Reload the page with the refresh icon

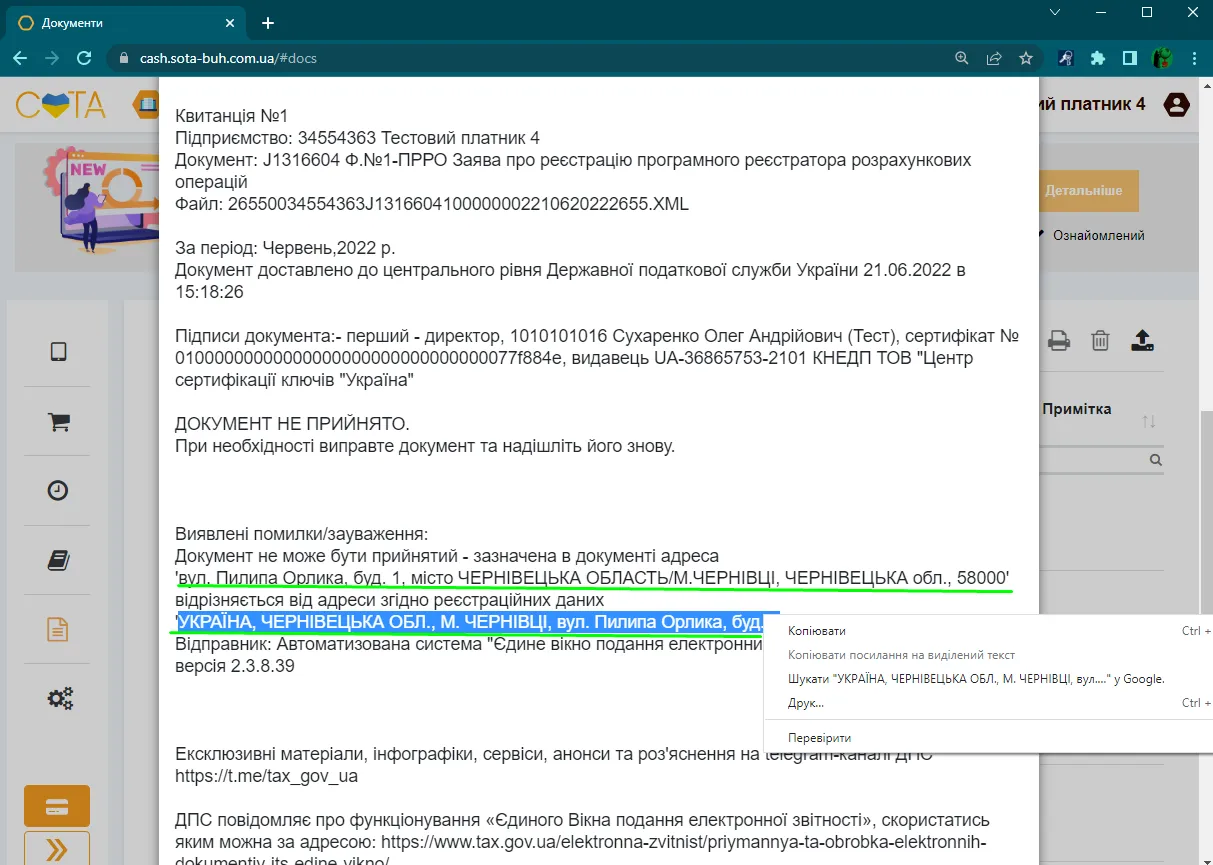tap(84, 58)
